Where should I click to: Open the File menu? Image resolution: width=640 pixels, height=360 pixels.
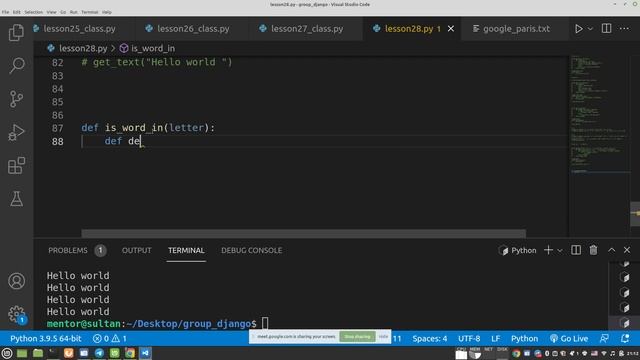(x=5, y=12)
